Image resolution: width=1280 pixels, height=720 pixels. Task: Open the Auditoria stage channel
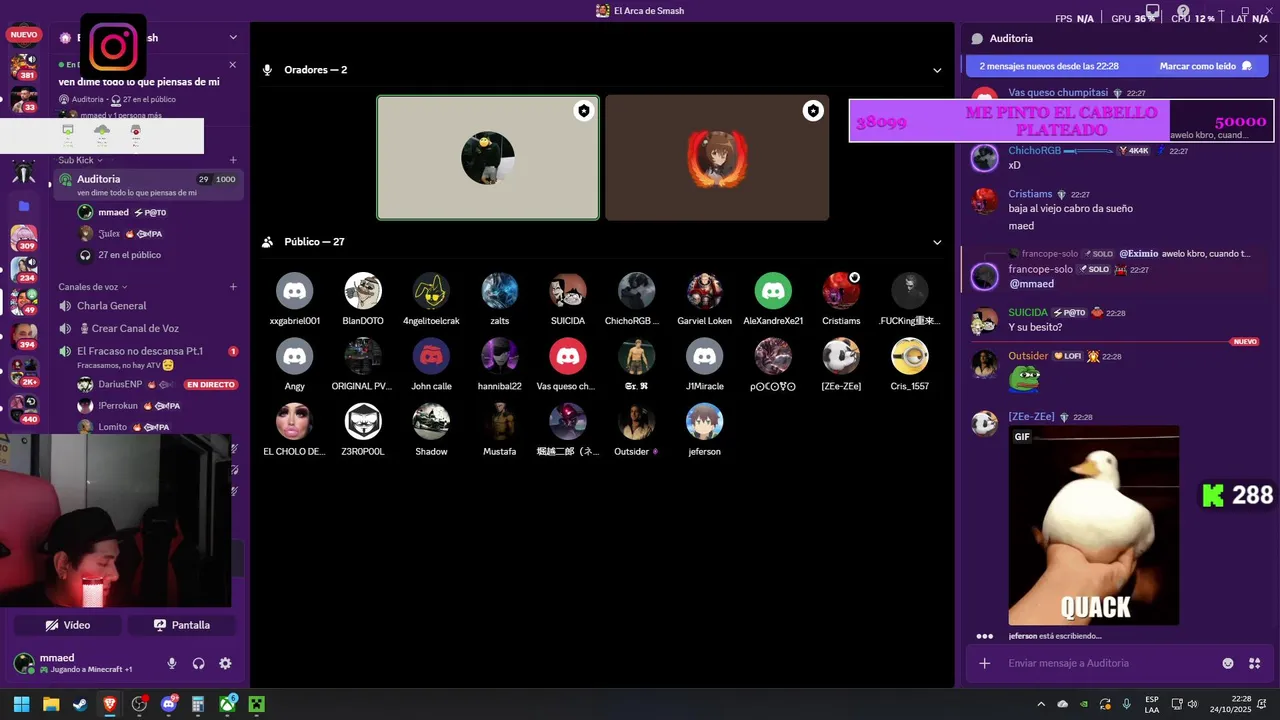pyautogui.click(x=148, y=184)
